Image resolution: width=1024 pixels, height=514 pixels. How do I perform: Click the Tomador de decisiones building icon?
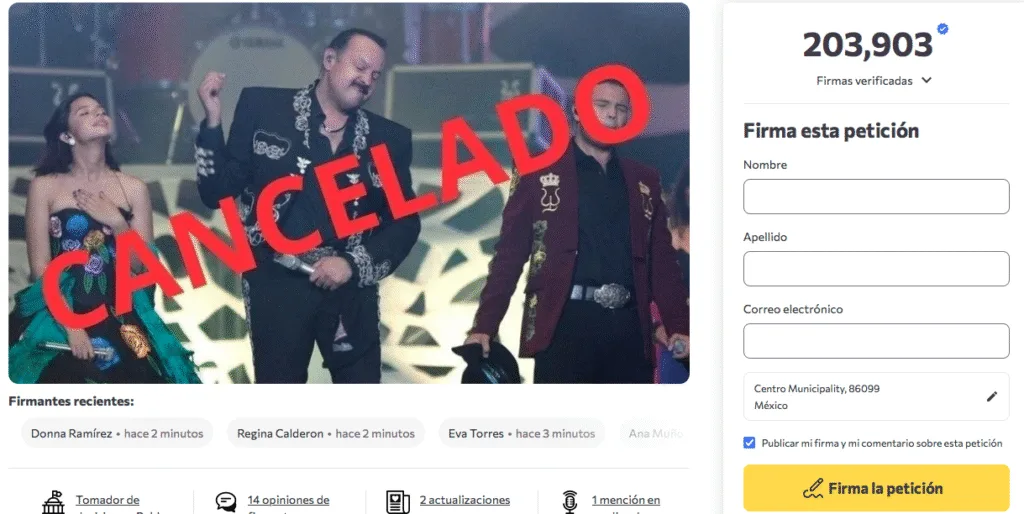tap(54, 502)
